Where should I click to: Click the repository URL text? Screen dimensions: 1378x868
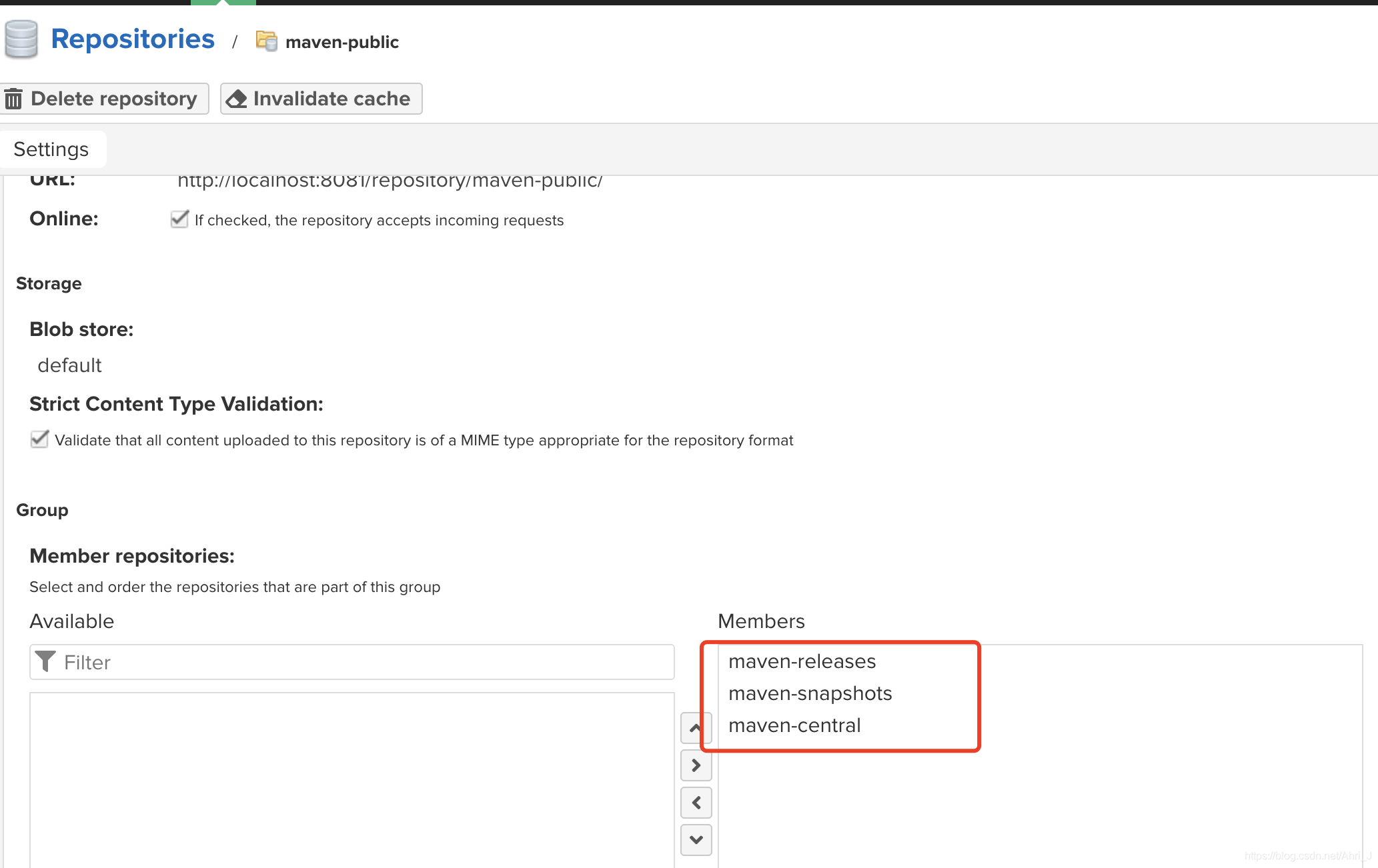tap(390, 181)
